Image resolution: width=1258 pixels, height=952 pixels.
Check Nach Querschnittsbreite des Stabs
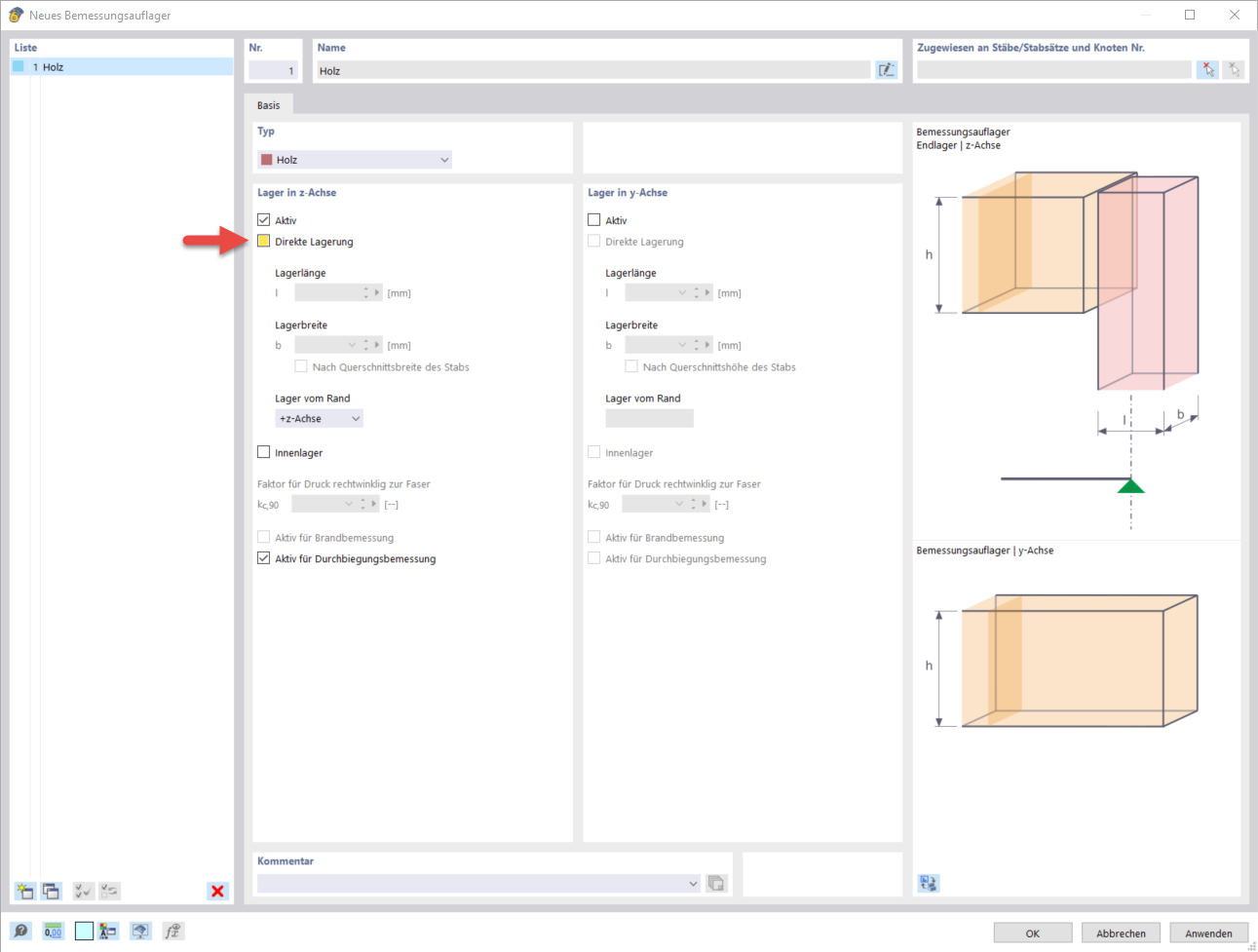[301, 366]
